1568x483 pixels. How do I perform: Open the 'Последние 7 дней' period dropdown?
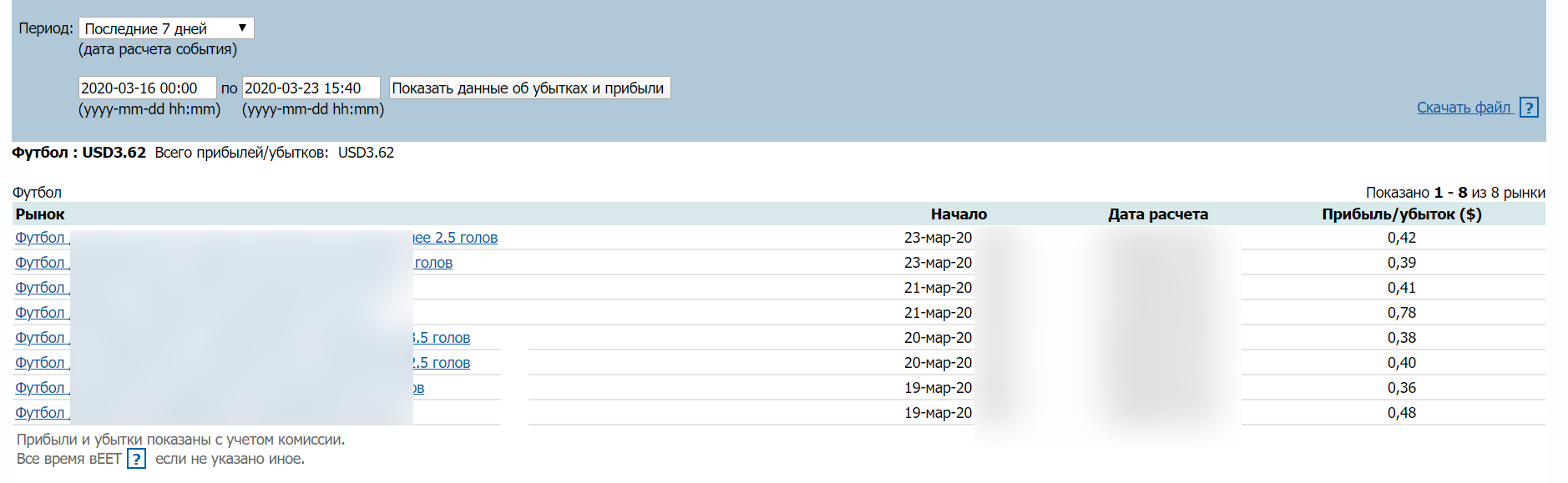pos(166,28)
